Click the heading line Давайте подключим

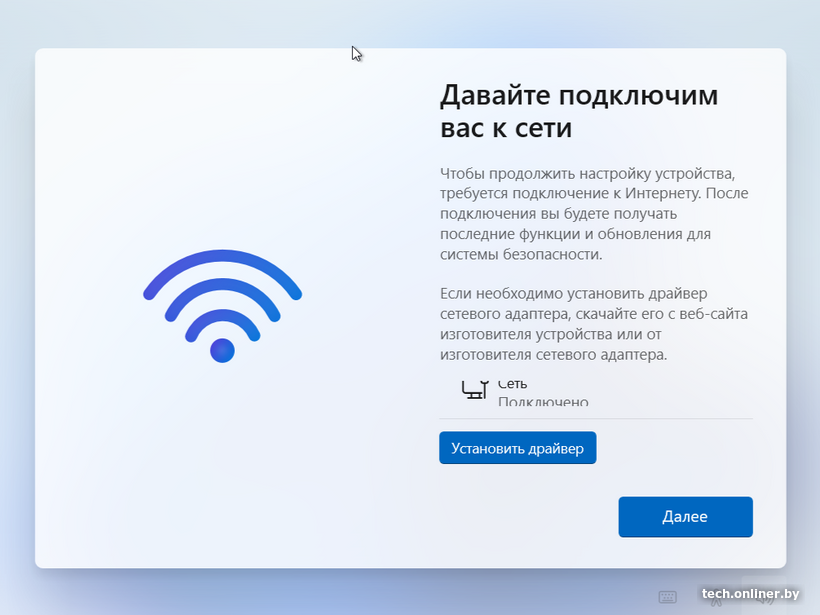pyautogui.click(x=579, y=95)
